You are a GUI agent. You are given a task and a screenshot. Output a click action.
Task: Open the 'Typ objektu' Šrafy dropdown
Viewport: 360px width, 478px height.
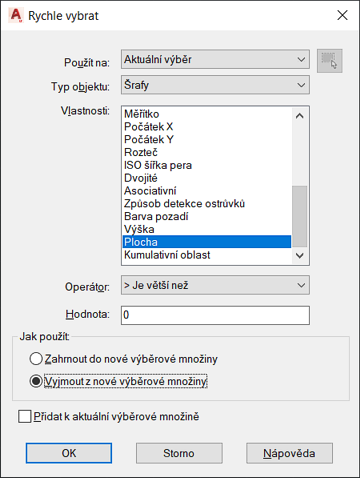click(215, 85)
